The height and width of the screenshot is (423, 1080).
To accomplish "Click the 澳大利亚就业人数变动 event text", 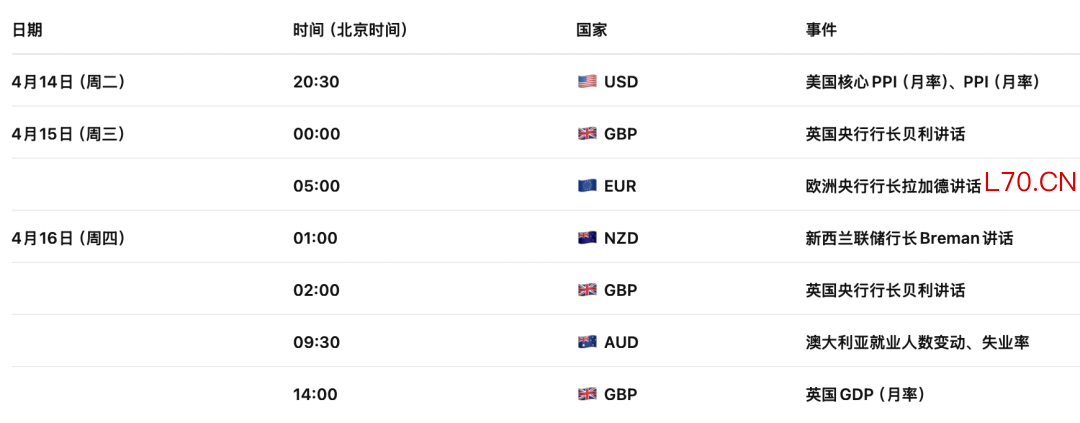I will click(x=917, y=342).
